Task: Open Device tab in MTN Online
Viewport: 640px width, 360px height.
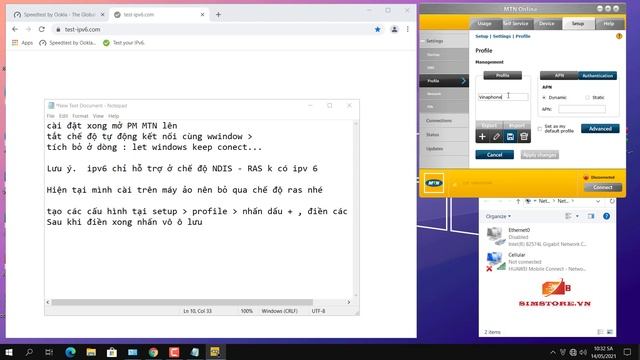Action: (x=547, y=24)
